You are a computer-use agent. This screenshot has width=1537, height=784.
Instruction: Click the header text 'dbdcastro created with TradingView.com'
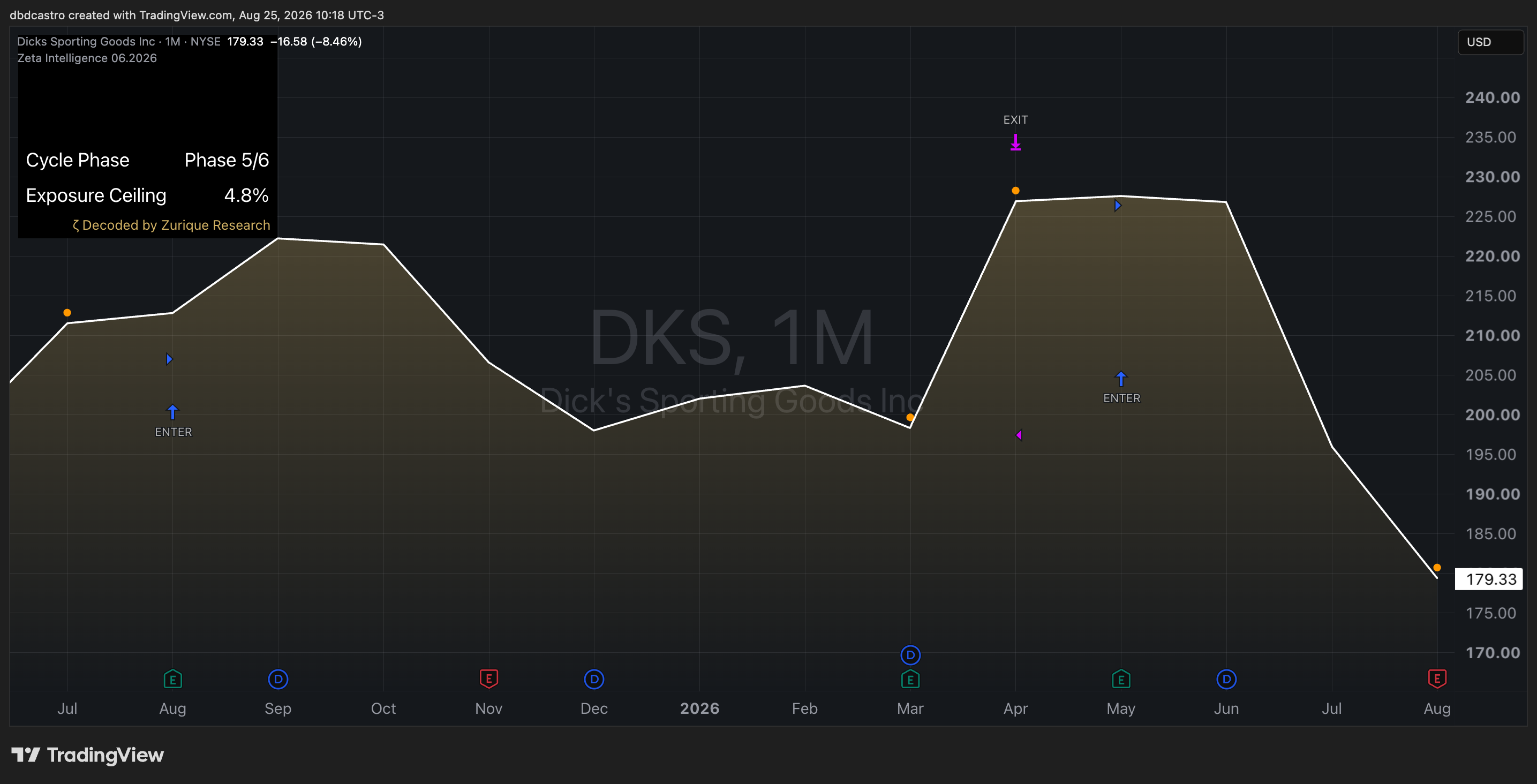(121, 15)
